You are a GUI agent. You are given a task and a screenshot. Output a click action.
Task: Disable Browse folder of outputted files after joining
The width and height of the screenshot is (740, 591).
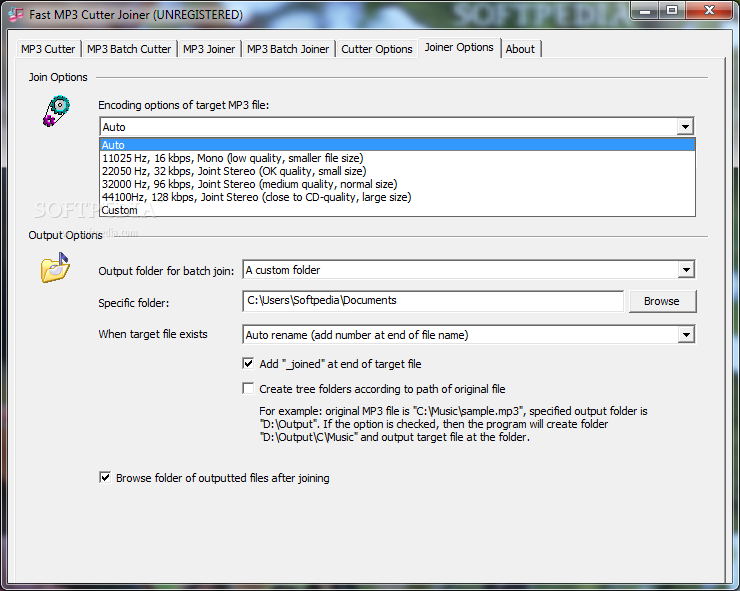(x=105, y=477)
